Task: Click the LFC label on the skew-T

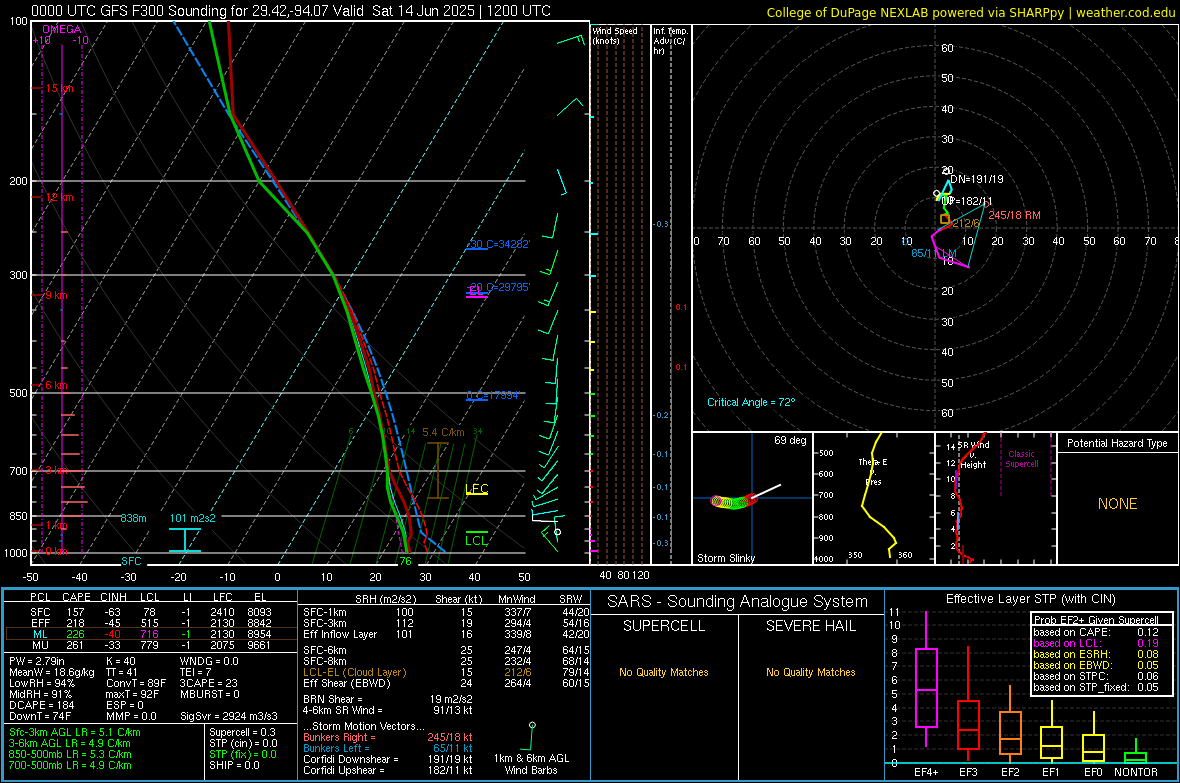Action: click(477, 489)
